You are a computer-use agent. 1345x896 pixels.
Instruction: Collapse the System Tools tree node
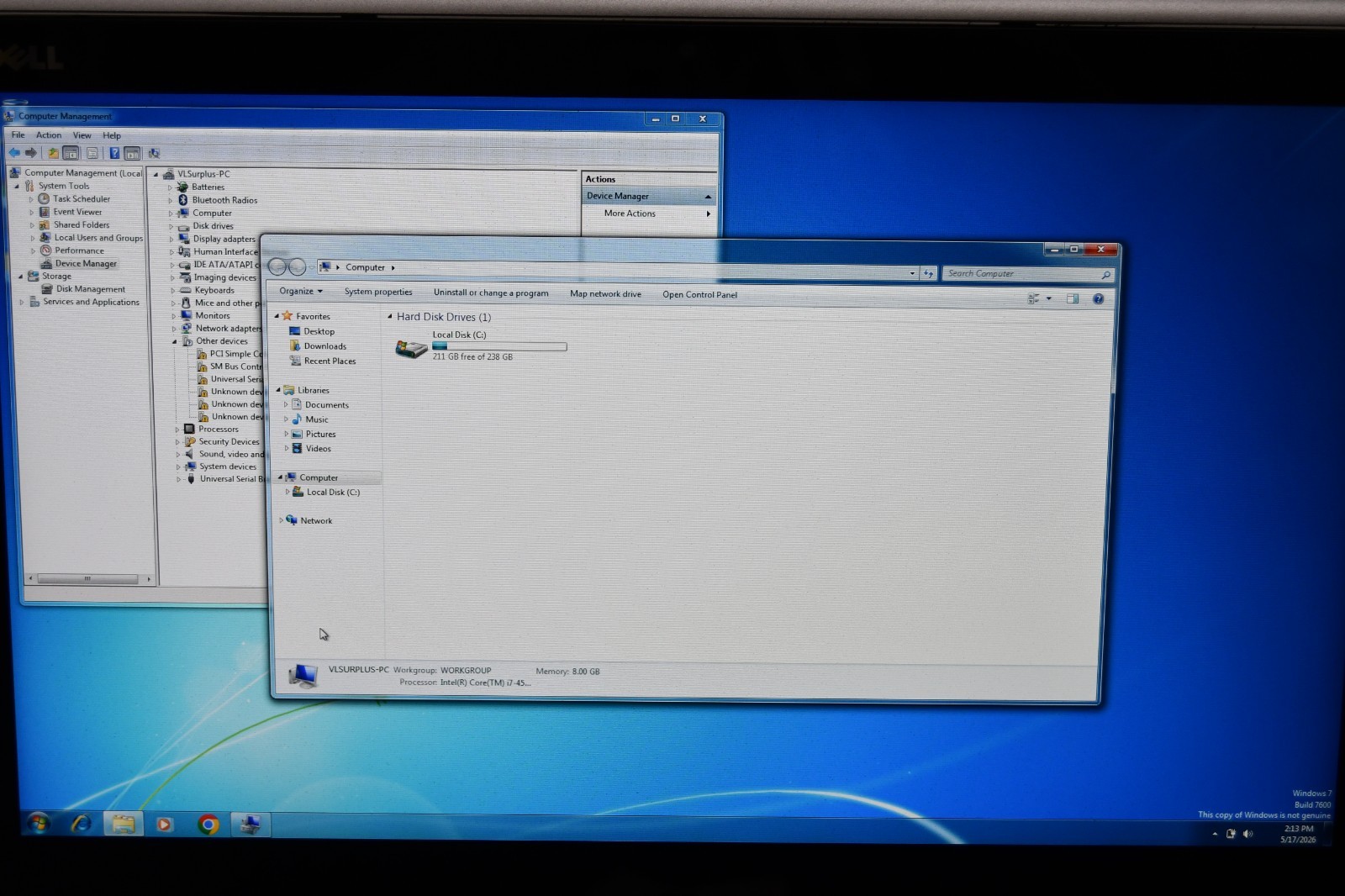(x=18, y=186)
